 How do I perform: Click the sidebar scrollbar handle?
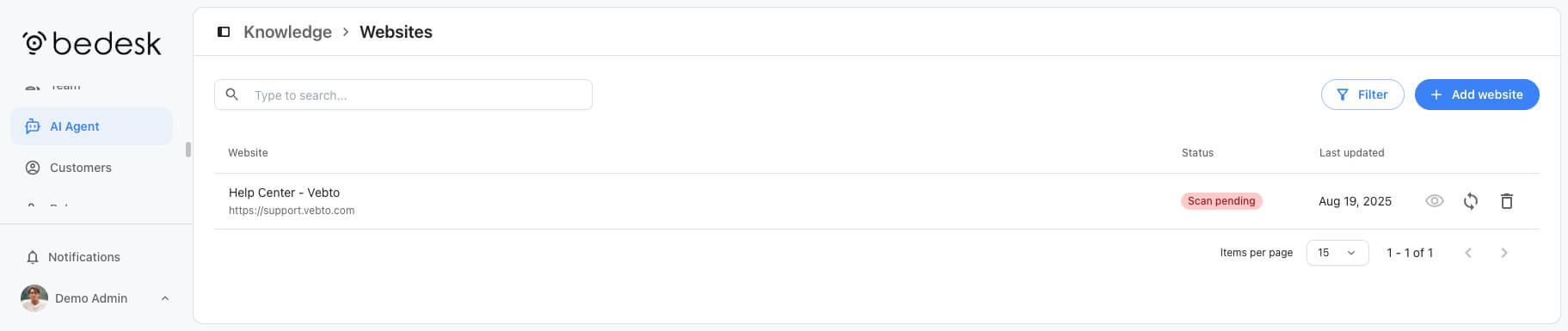pyautogui.click(x=188, y=150)
